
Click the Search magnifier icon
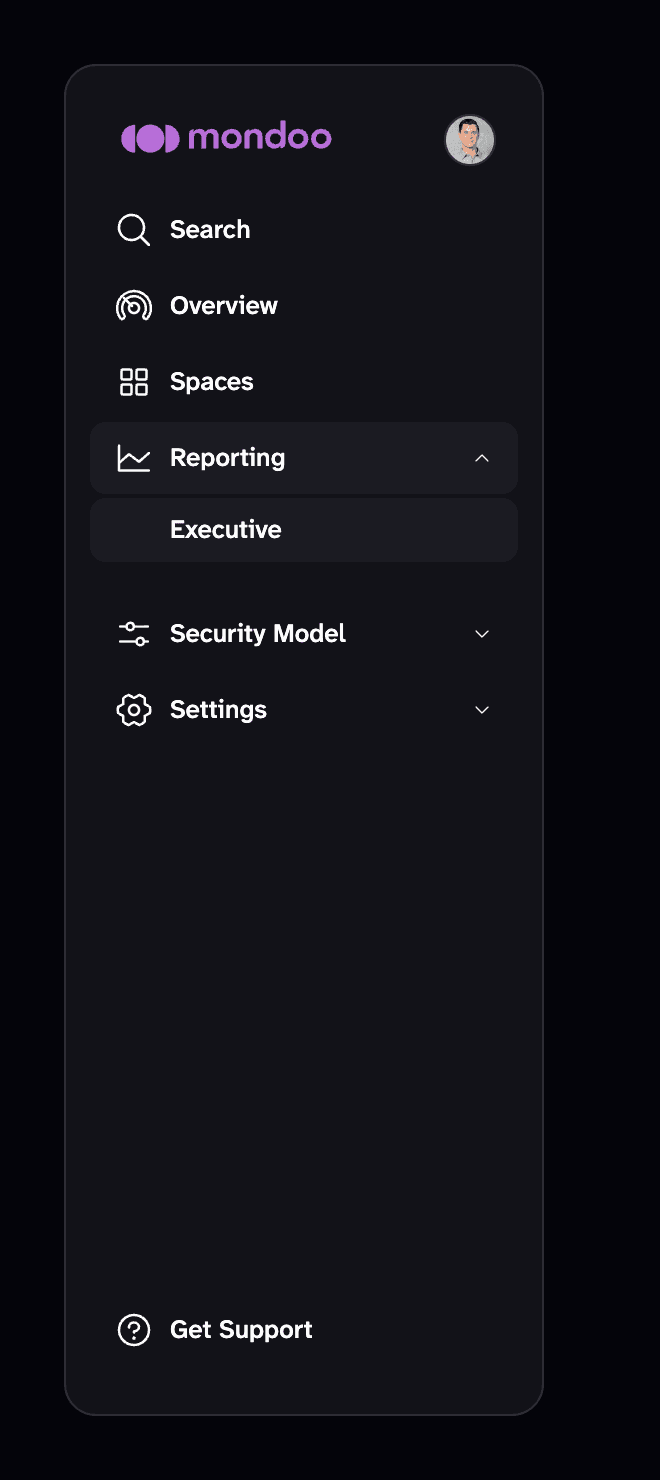pos(134,230)
